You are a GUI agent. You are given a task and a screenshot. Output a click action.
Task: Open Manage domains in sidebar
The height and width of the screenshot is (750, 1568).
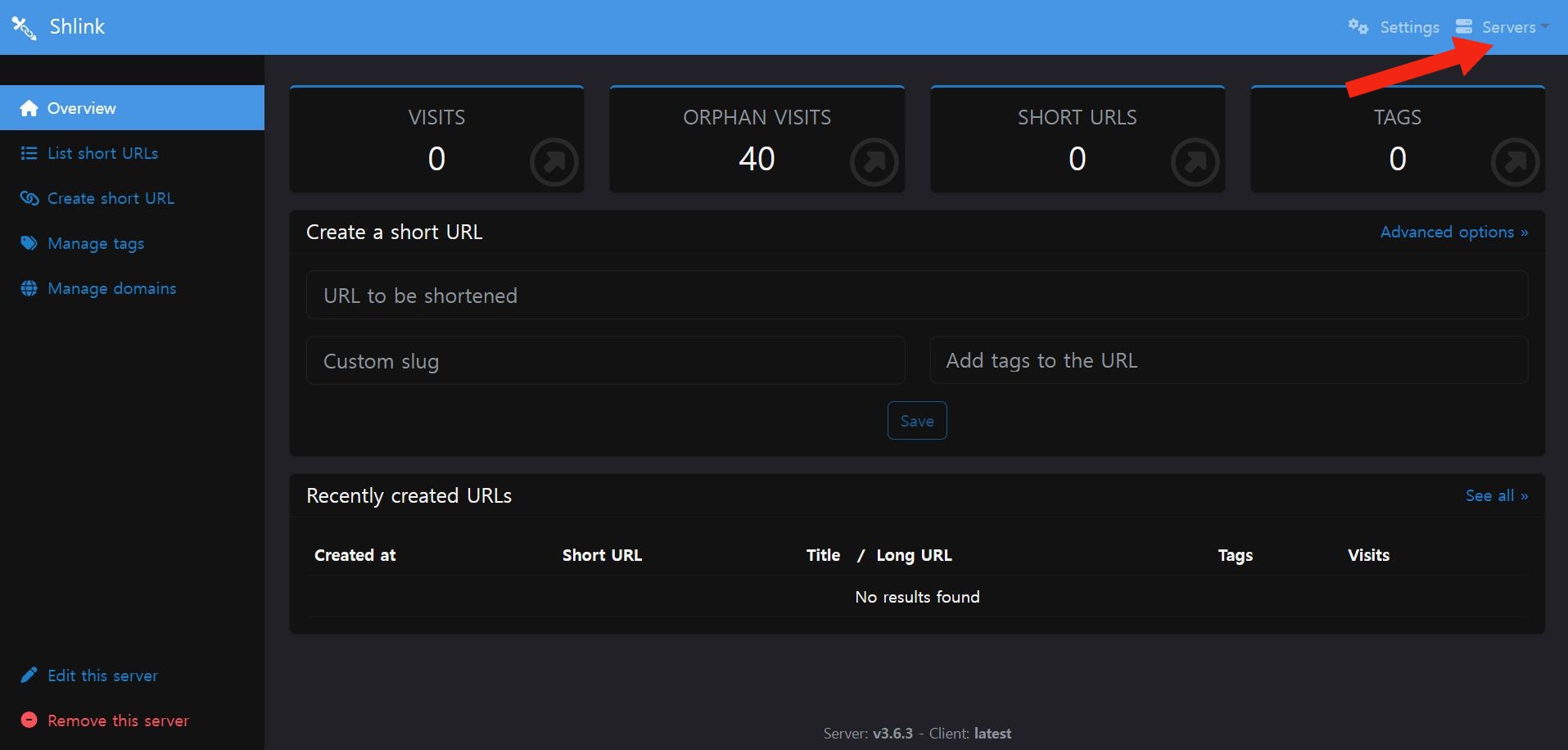[111, 288]
